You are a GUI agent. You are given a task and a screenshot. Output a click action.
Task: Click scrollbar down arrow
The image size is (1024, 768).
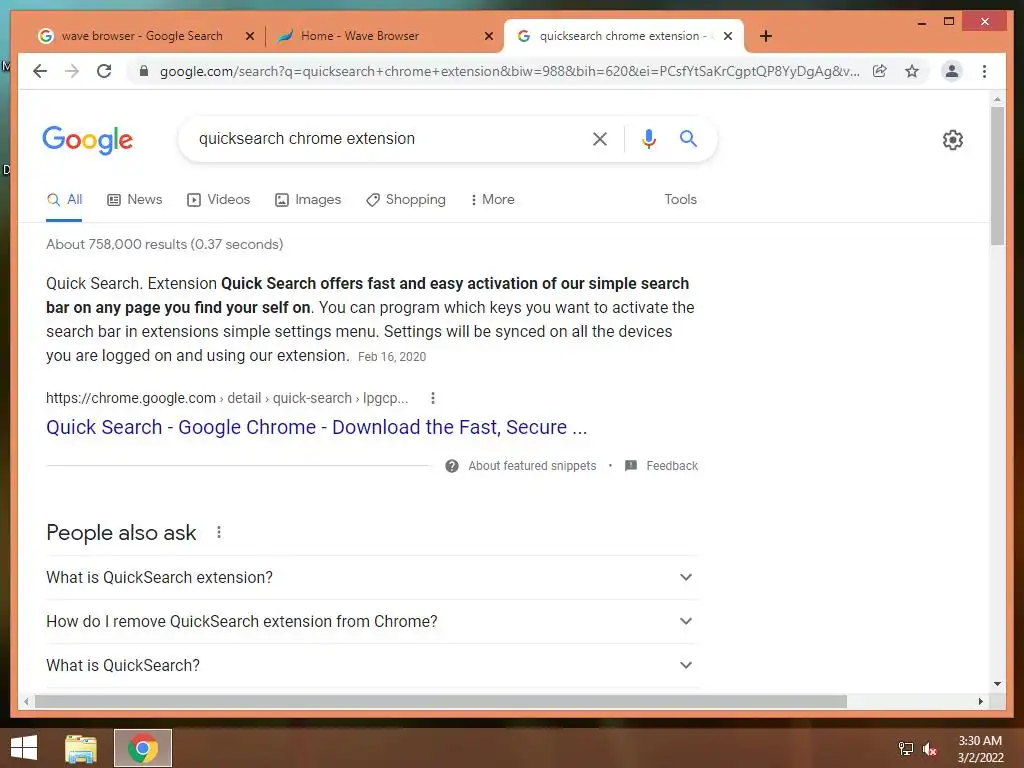click(x=997, y=684)
